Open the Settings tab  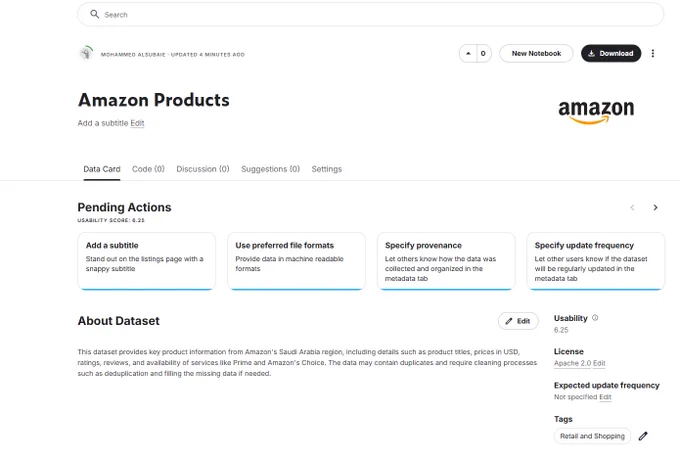tap(327, 169)
